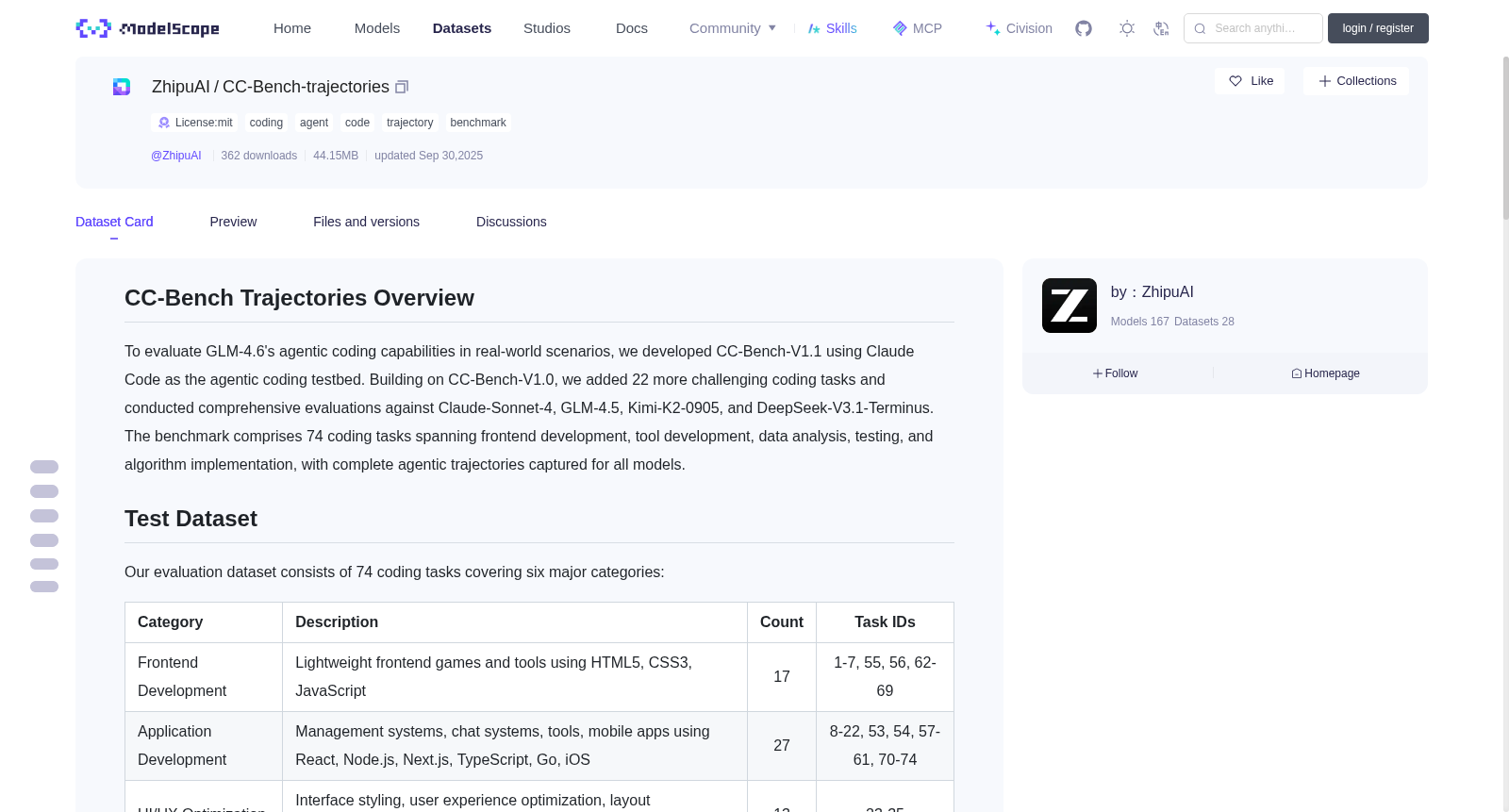
Task: Click the count cell showing 17
Action: [x=782, y=677]
